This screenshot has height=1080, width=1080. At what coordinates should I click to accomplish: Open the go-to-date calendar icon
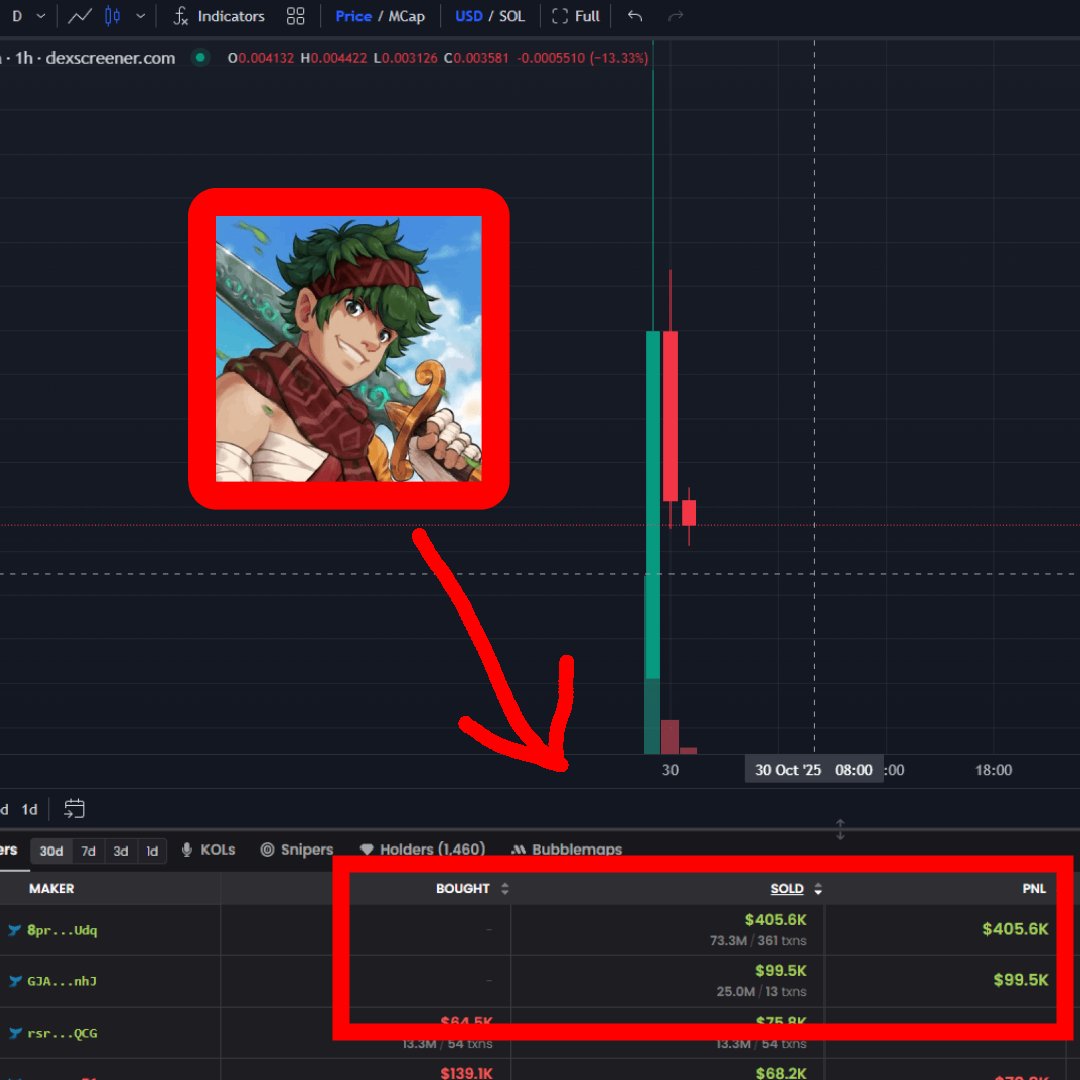point(74,809)
